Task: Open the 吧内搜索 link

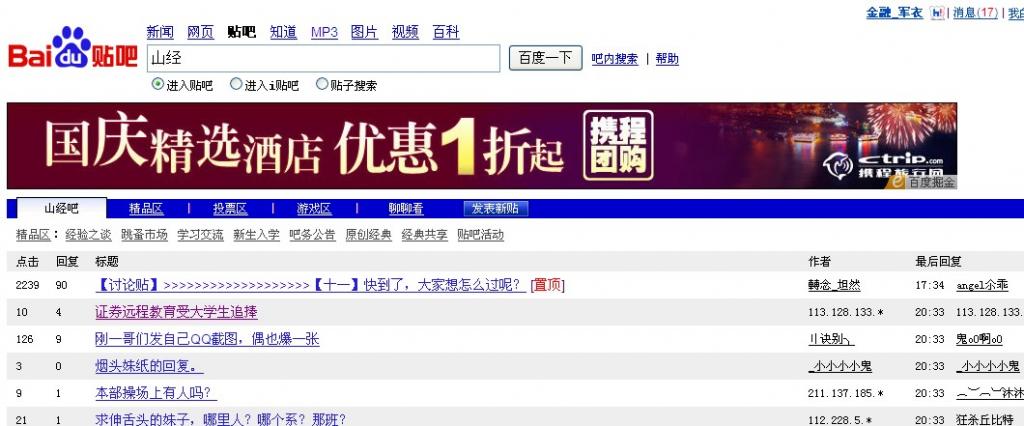Action: pos(614,59)
